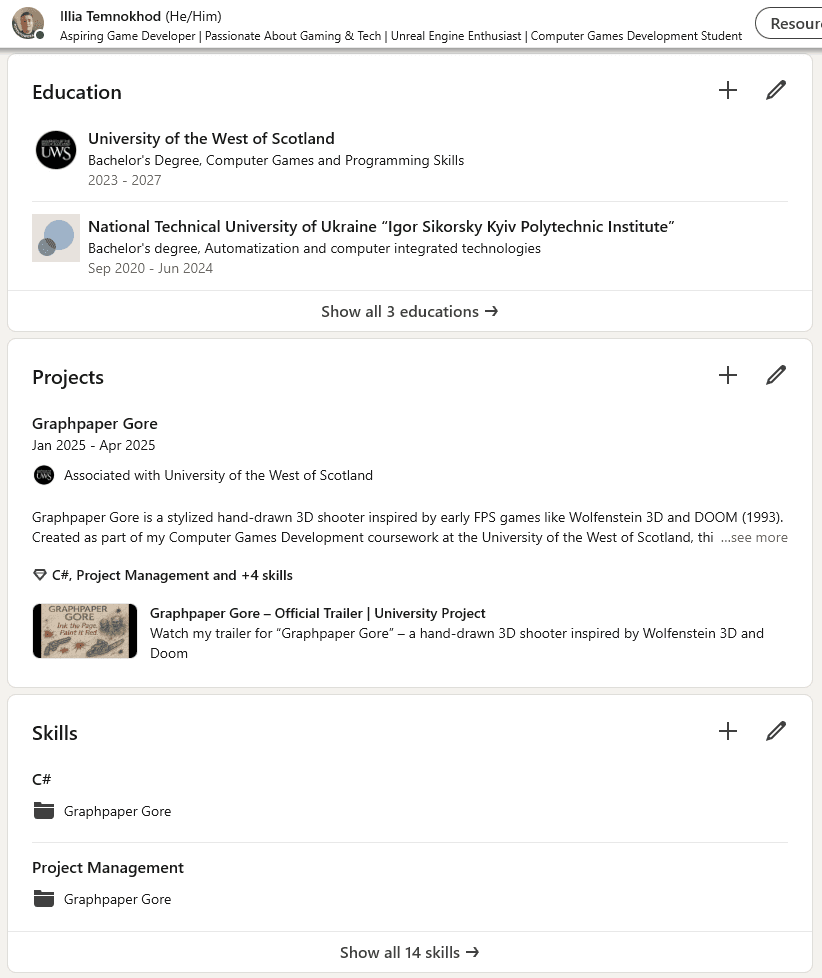Click the plus icon in Education section

coord(728,90)
